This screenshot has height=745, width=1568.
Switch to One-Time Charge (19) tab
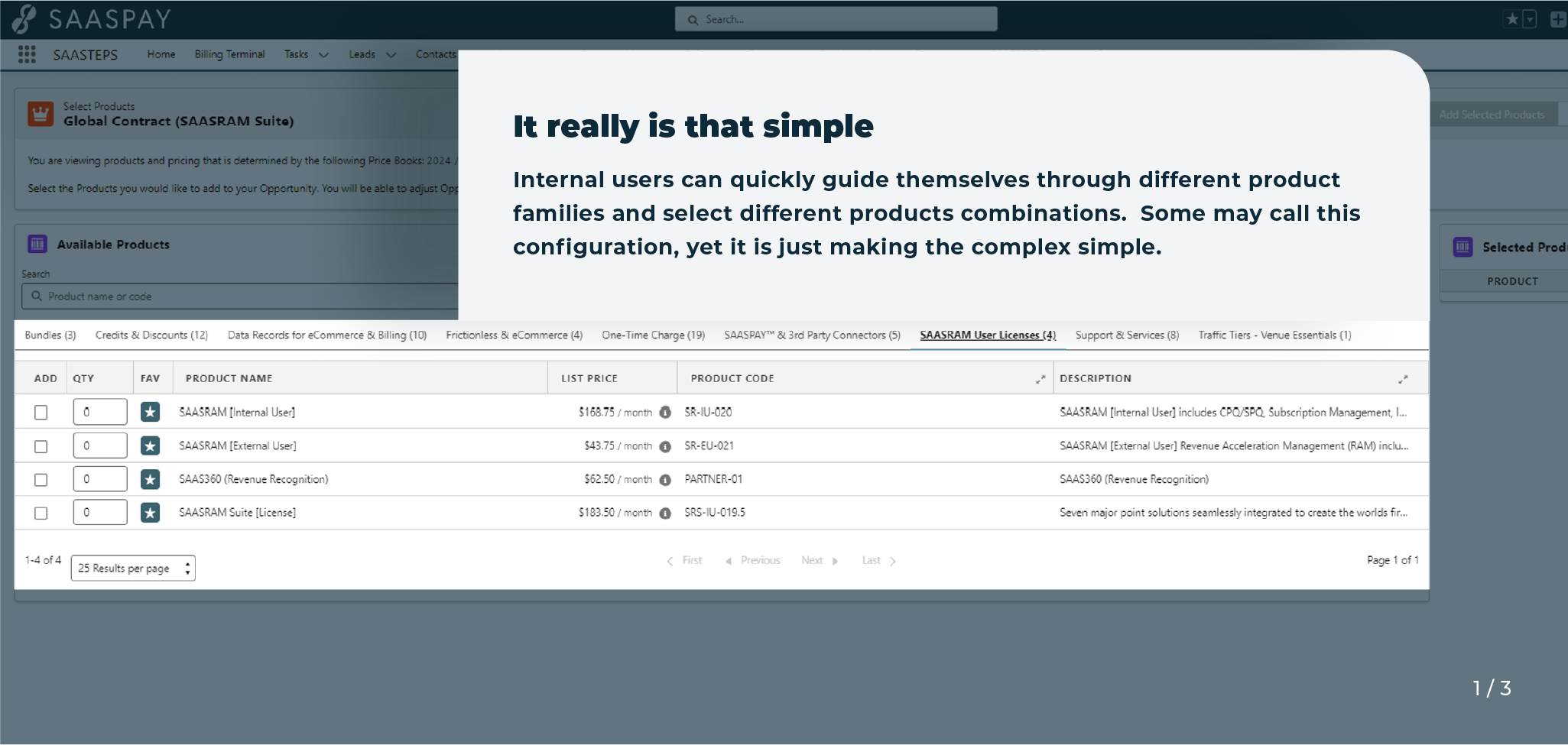point(654,335)
